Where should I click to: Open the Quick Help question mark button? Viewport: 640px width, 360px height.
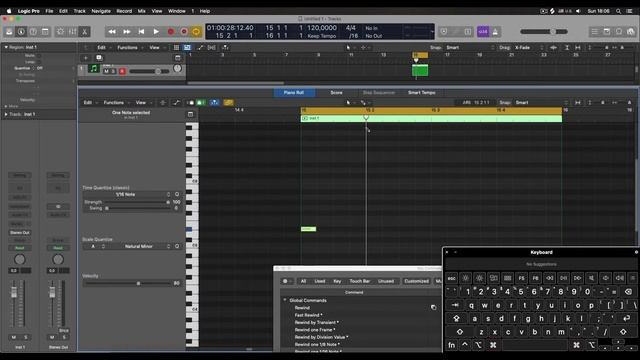33,31
